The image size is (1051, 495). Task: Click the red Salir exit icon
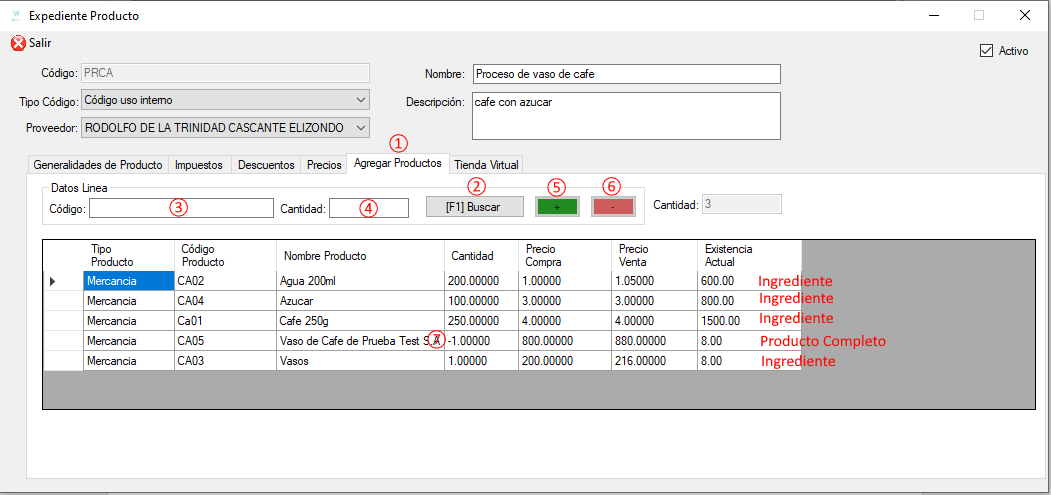pyautogui.click(x=18, y=43)
